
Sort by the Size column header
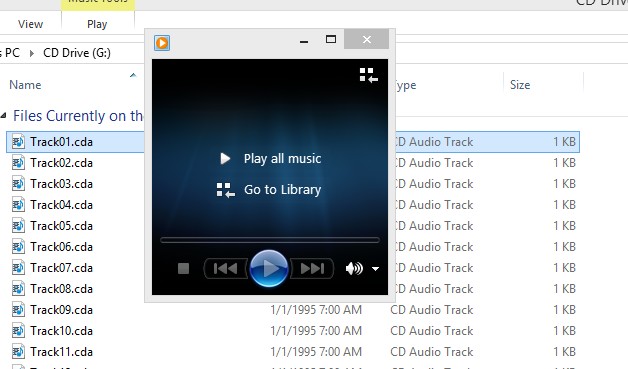(520, 85)
